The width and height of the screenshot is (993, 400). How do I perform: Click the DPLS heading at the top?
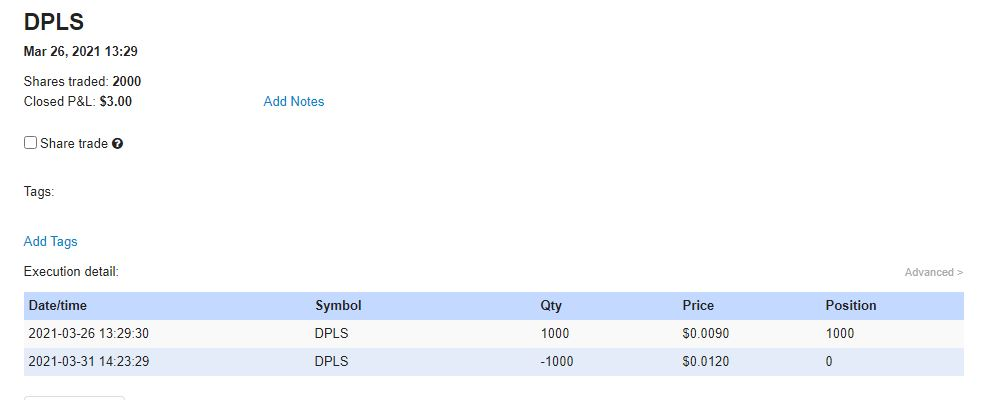53,22
